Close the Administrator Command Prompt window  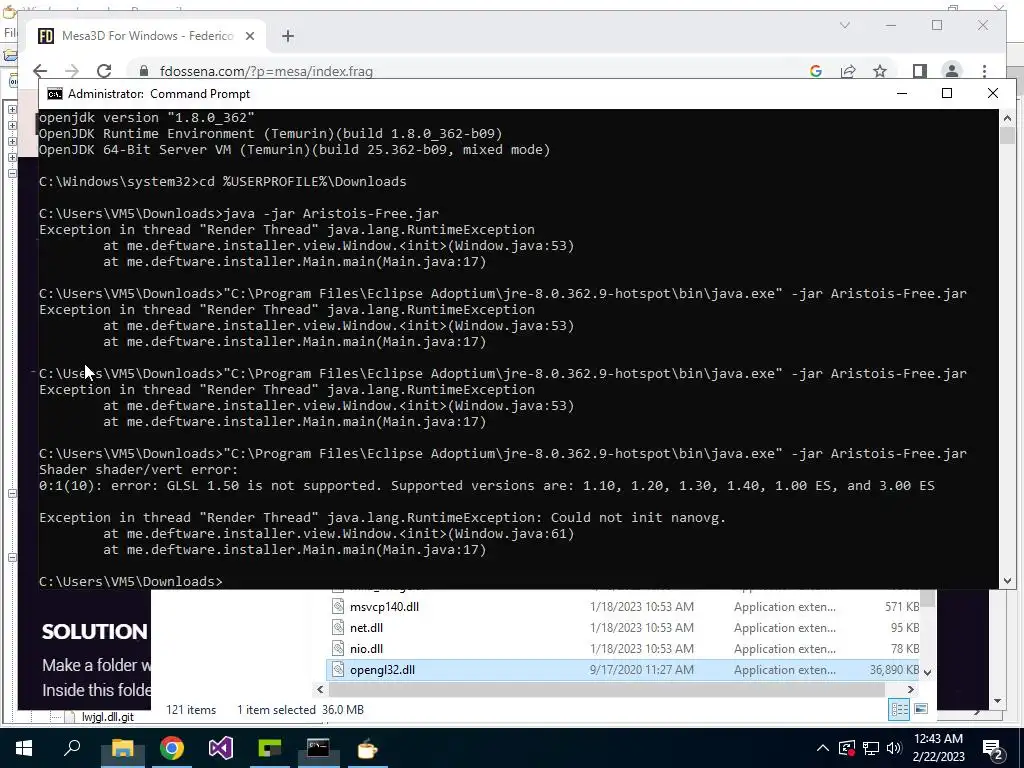click(993, 93)
